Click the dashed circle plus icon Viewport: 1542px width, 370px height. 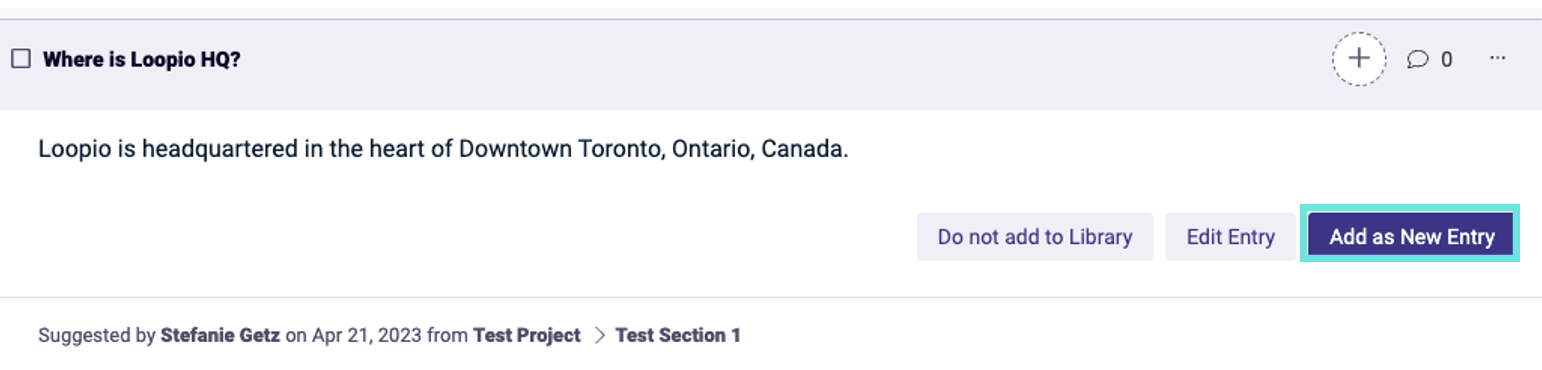[1358, 59]
